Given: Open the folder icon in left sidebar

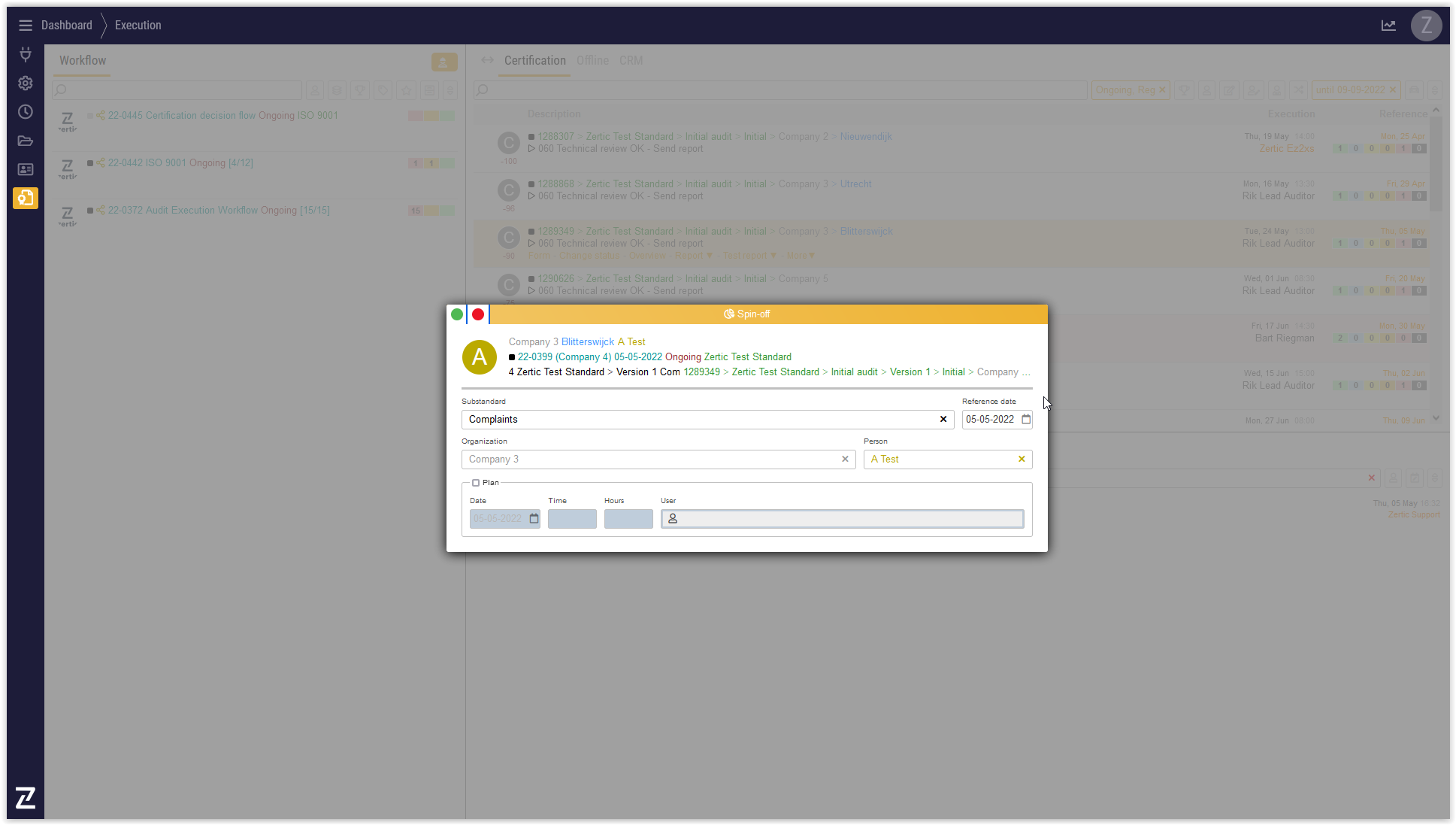Looking at the screenshot, I should 25,141.
